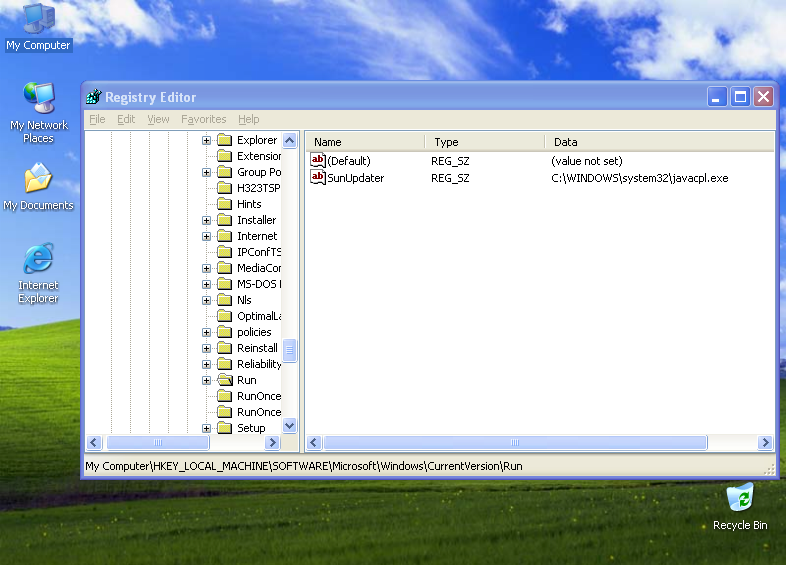Expand the Internet key
The height and width of the screenshot is (565, 786).
coord(206,236)
